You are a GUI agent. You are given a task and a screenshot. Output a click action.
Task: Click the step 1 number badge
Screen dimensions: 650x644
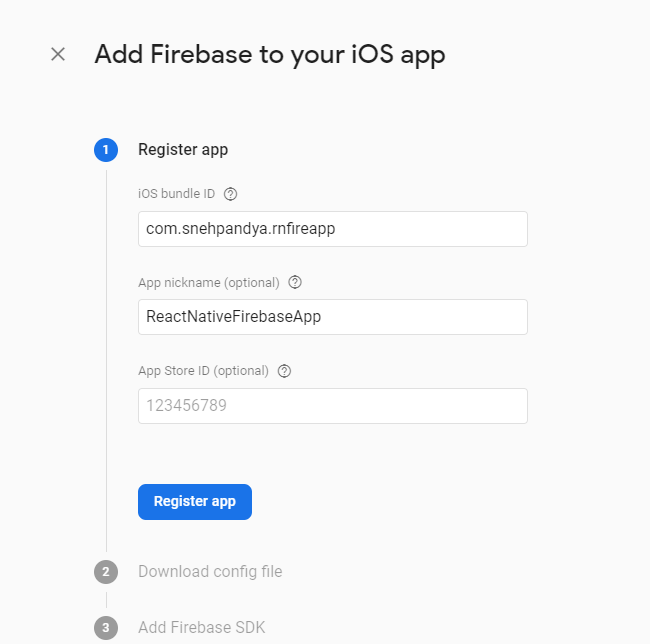click(106, 150)
